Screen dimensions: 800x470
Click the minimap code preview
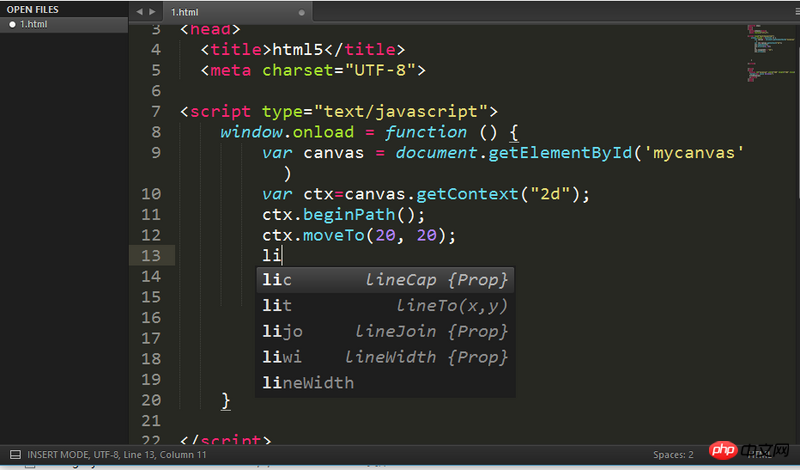tap(770, 53)
